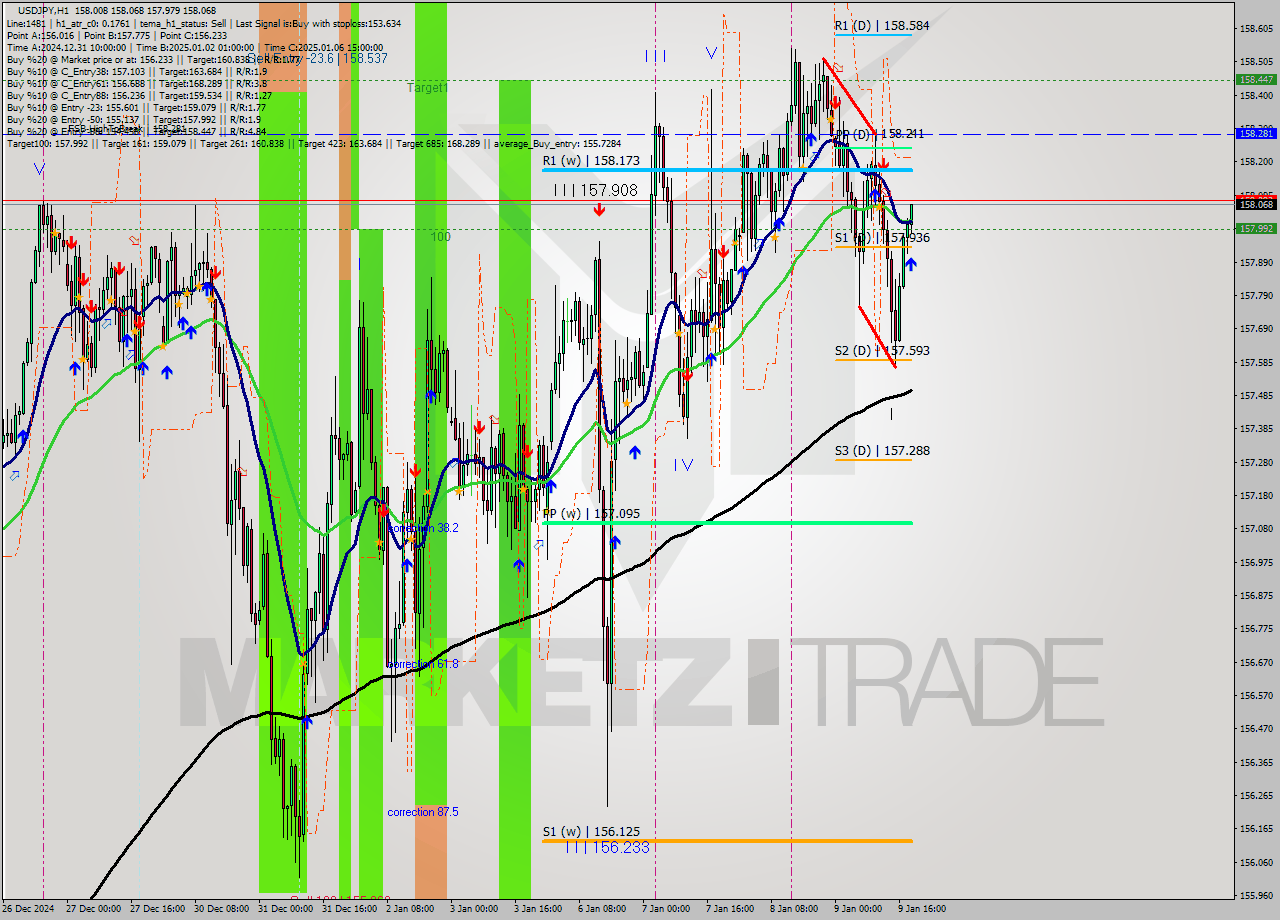Image resolution: width=1280 pixels, height=920 pixels.
Task: Select the 157.585 price axis value
Action: point(1256,362)
